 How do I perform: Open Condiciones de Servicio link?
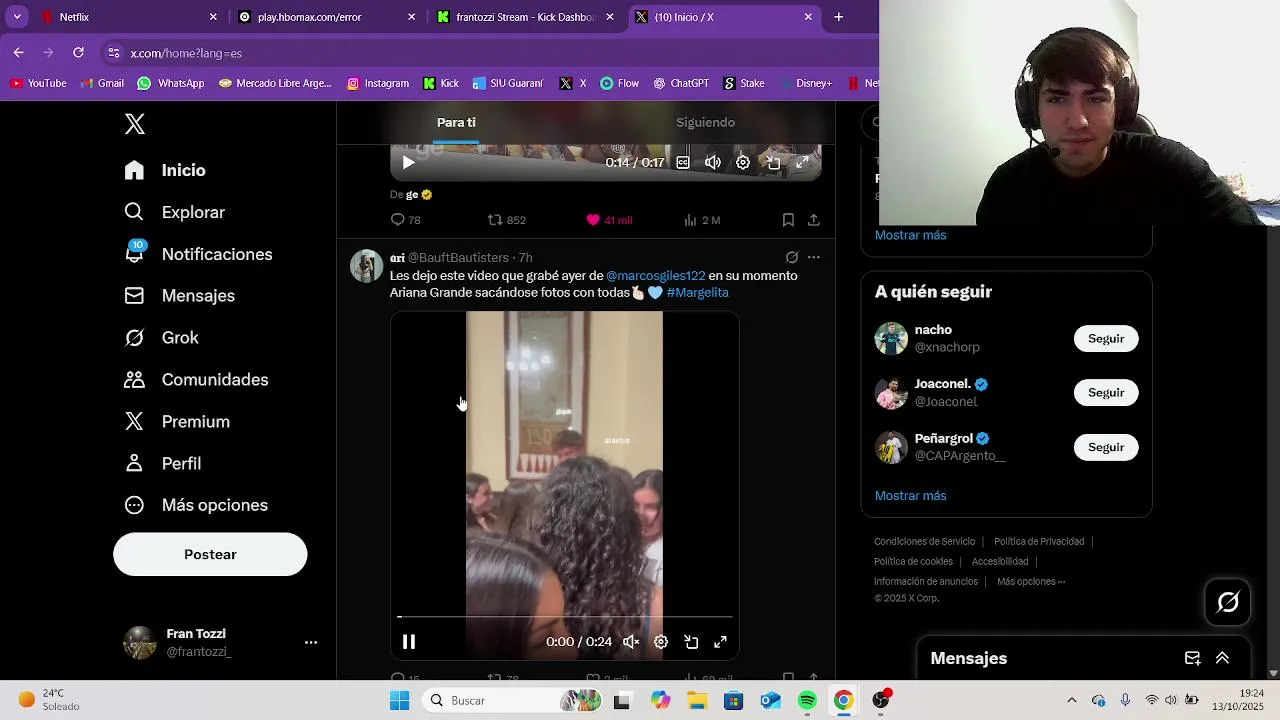tap(924, 542)
